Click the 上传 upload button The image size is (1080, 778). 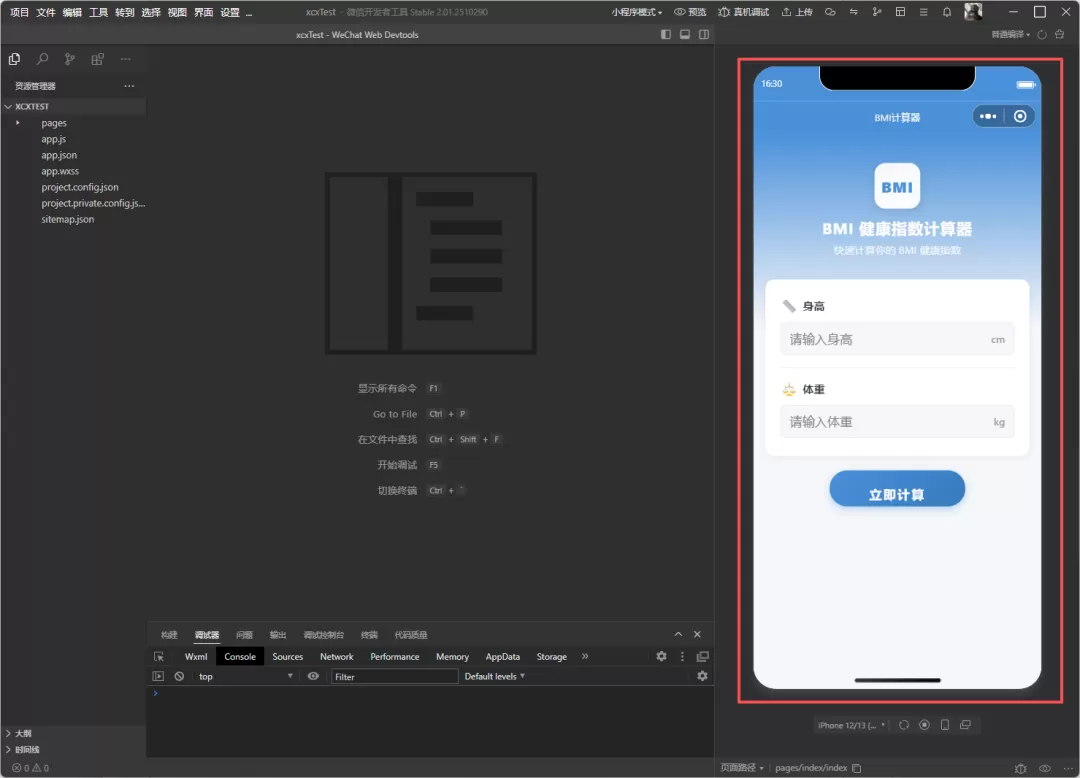point(797,12)
